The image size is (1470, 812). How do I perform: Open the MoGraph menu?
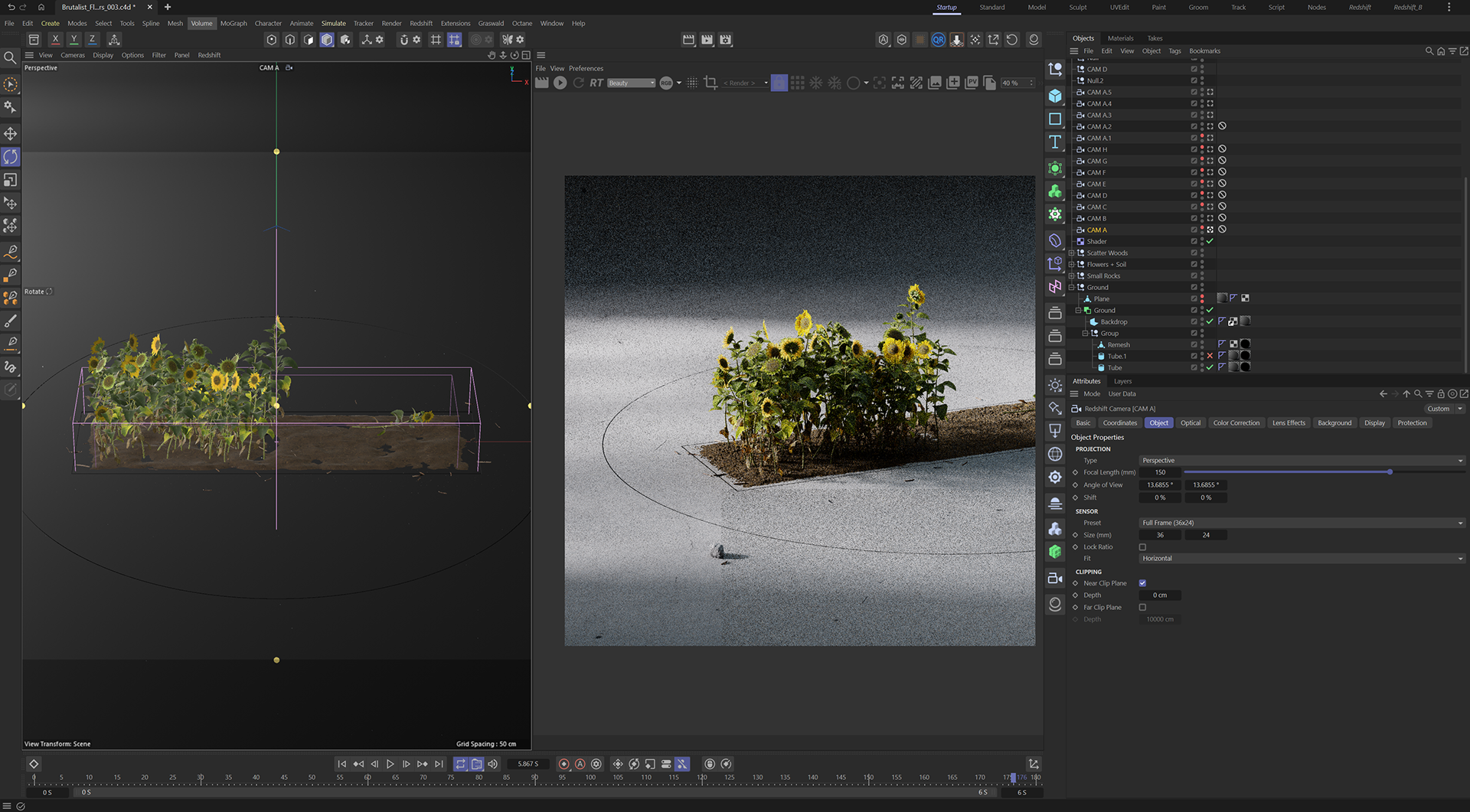tap(234, 24)
